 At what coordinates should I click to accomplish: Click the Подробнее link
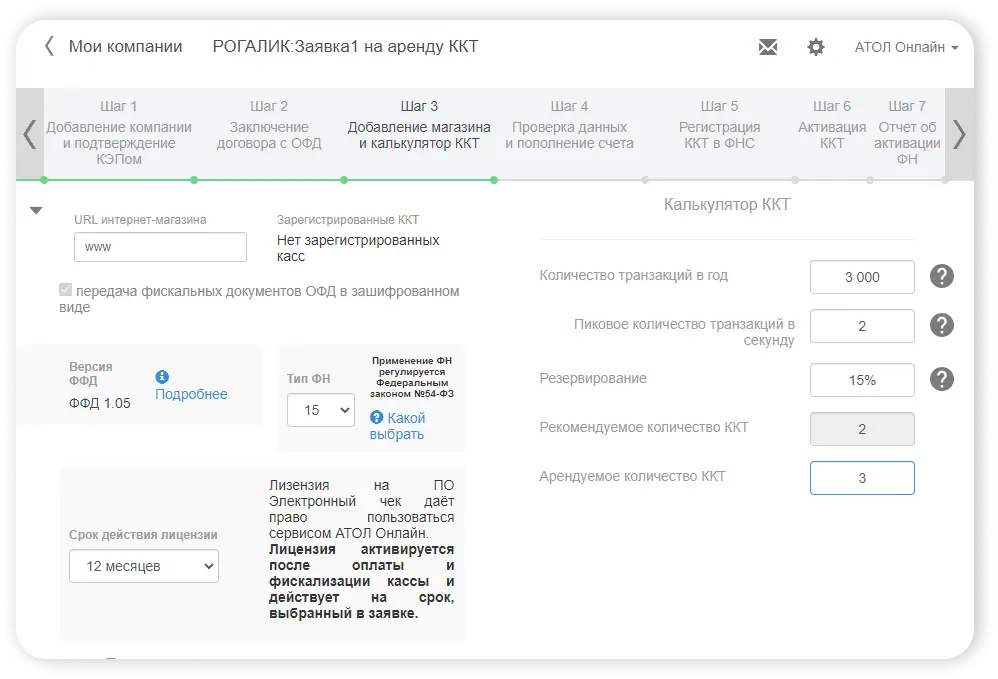point(191,394)
